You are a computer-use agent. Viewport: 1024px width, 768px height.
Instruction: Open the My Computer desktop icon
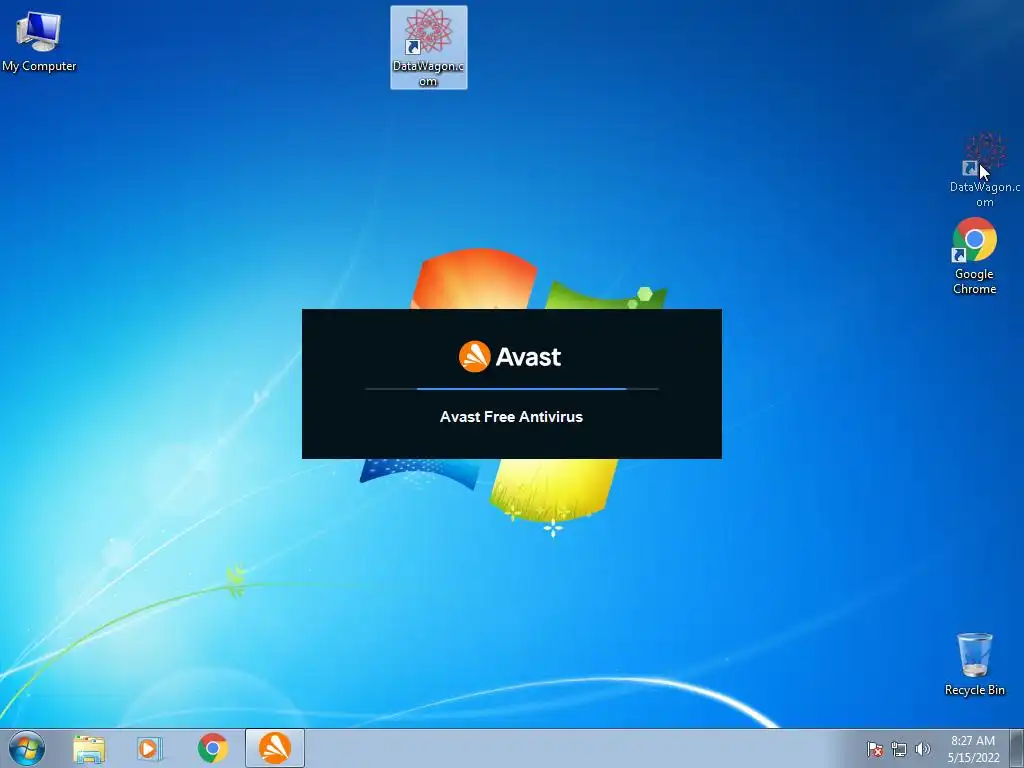pyautogui.click(x=39, y=39)
